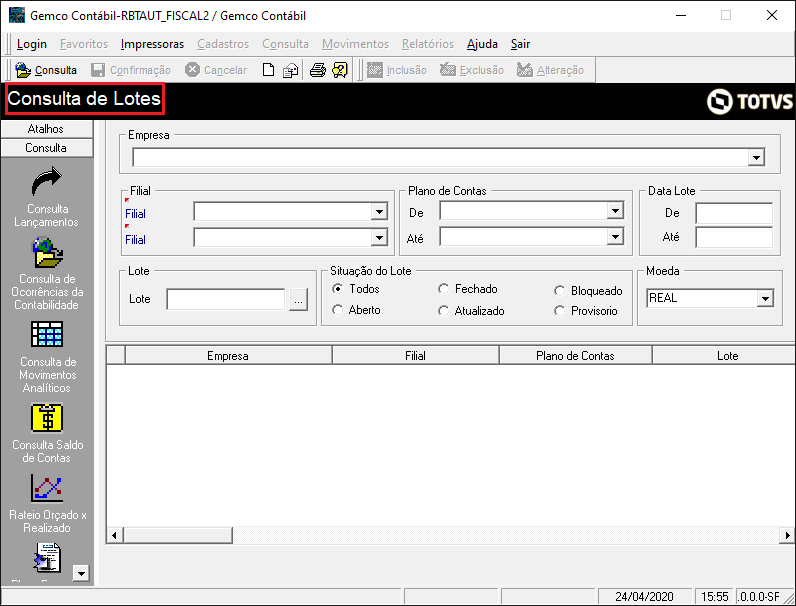Select Todos lot situation
This screenshot has width=796, height=606.
pyautogui.click(x=337, y=288)
